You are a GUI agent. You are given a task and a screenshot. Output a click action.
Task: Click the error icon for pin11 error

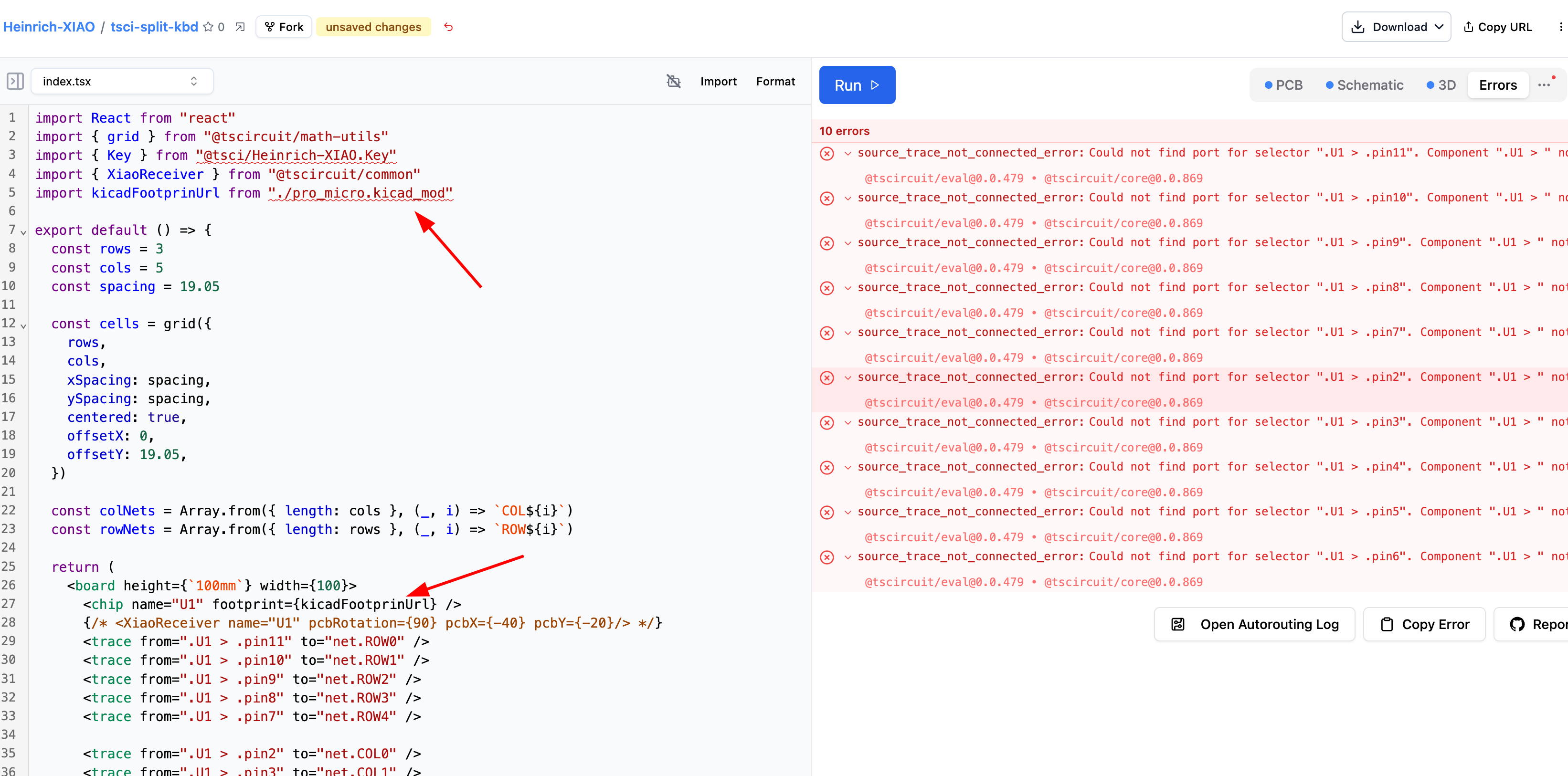826,153
